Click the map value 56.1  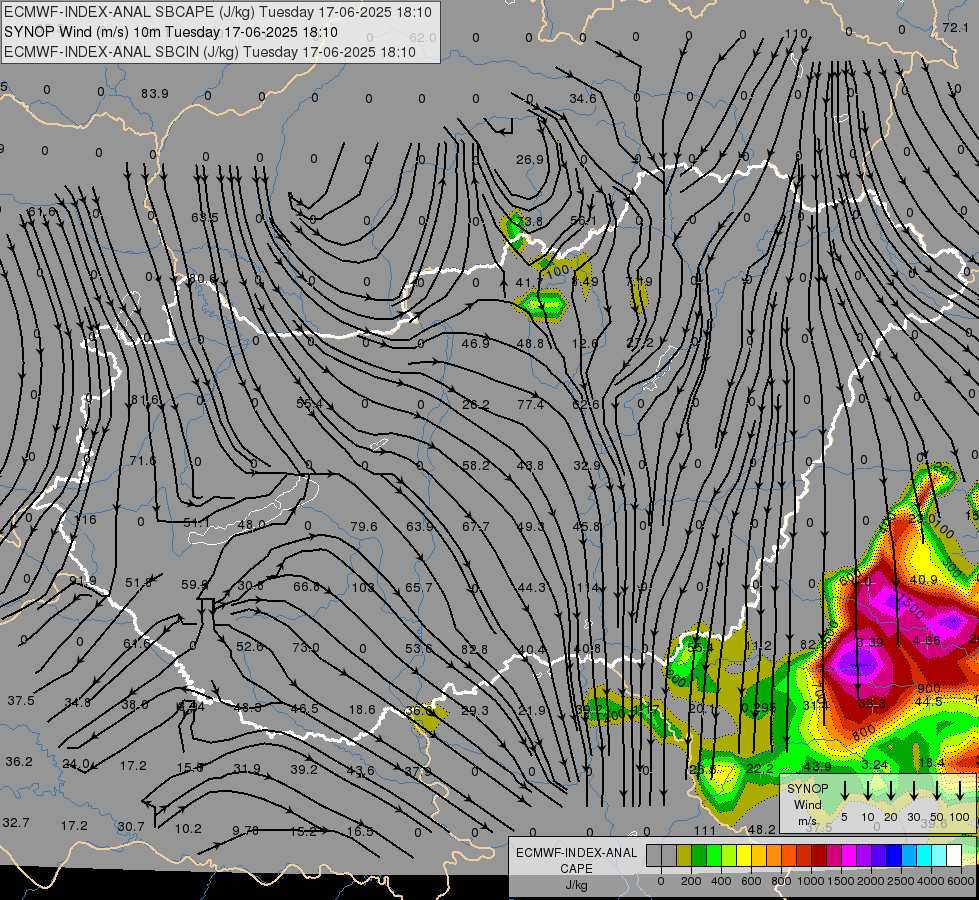pyautogui.click(x=583, y=220)
